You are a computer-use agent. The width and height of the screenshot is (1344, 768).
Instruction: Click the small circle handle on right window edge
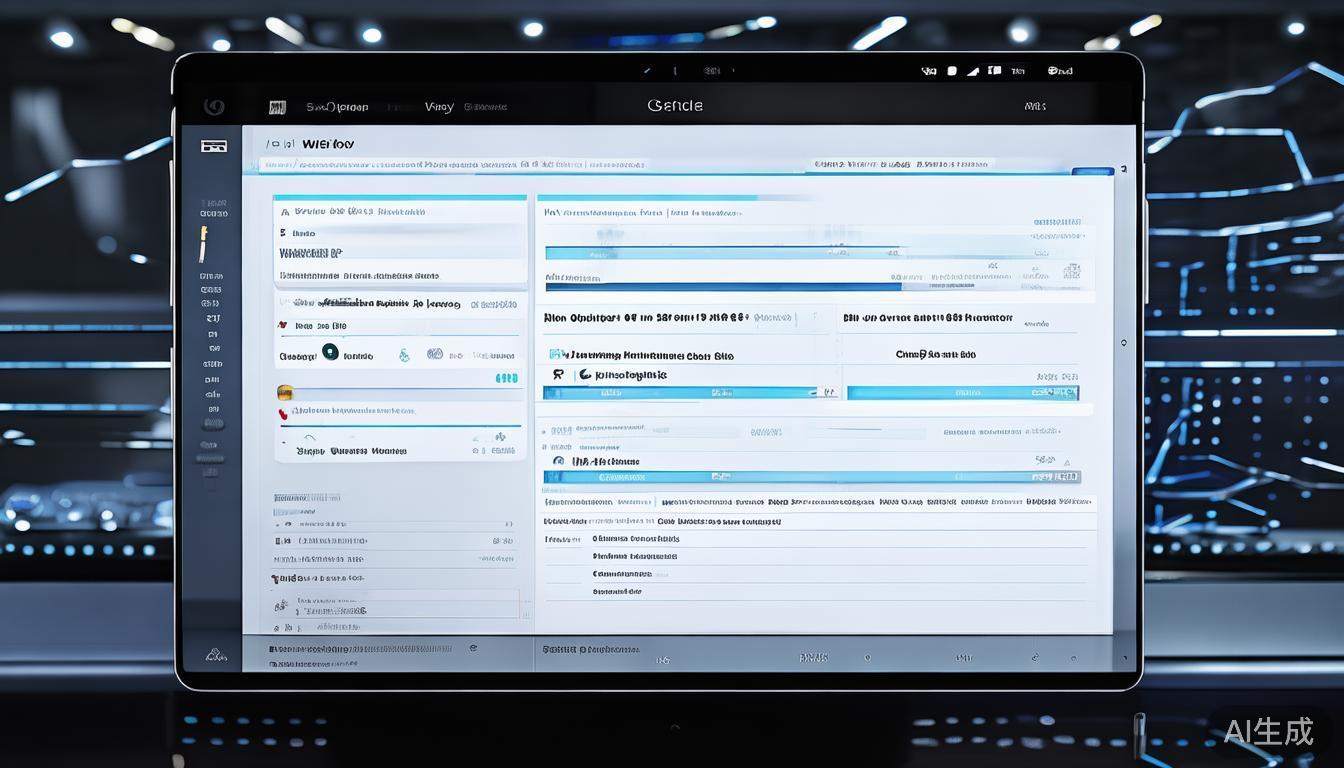tap(1124, 343)
